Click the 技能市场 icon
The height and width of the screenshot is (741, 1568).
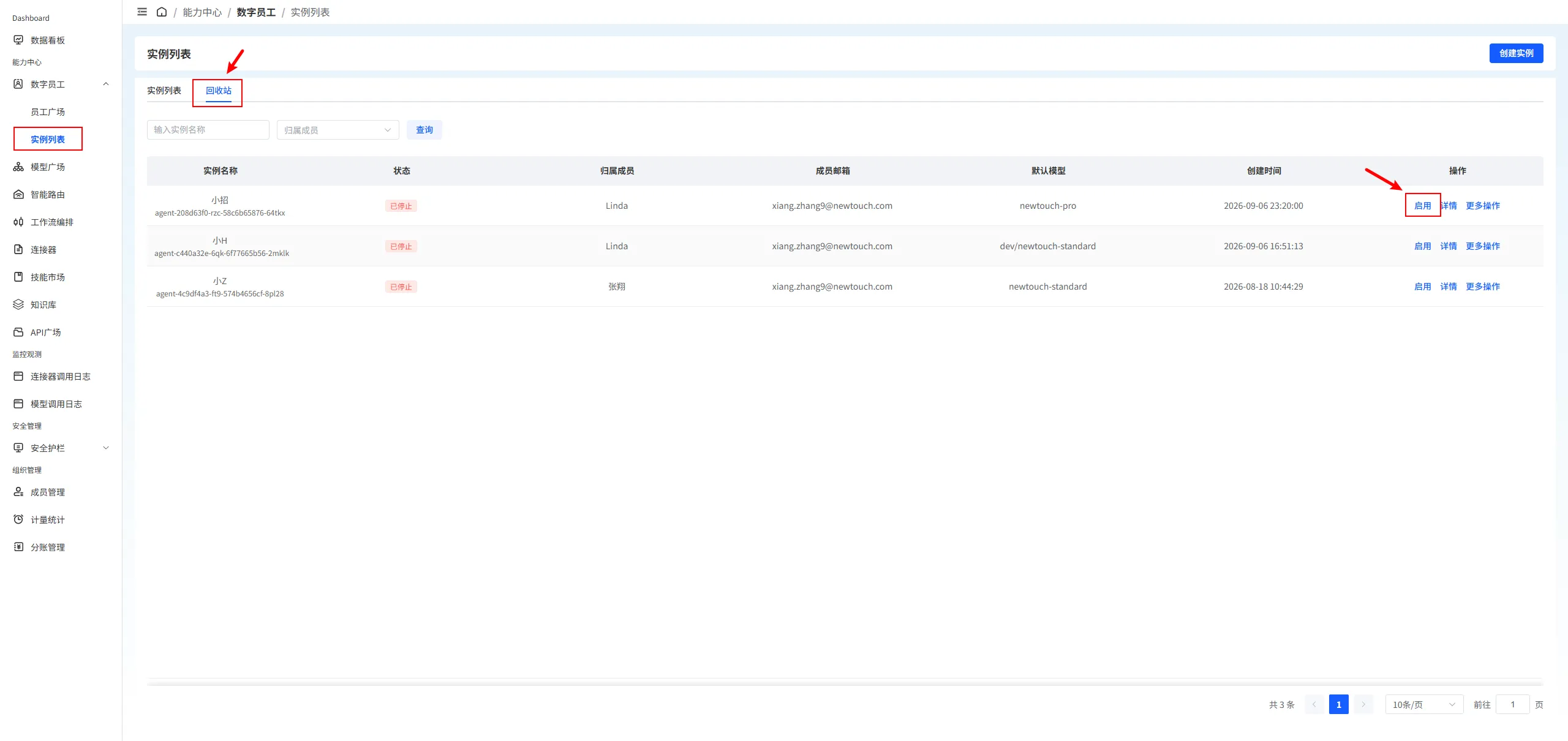coord(18,277)
